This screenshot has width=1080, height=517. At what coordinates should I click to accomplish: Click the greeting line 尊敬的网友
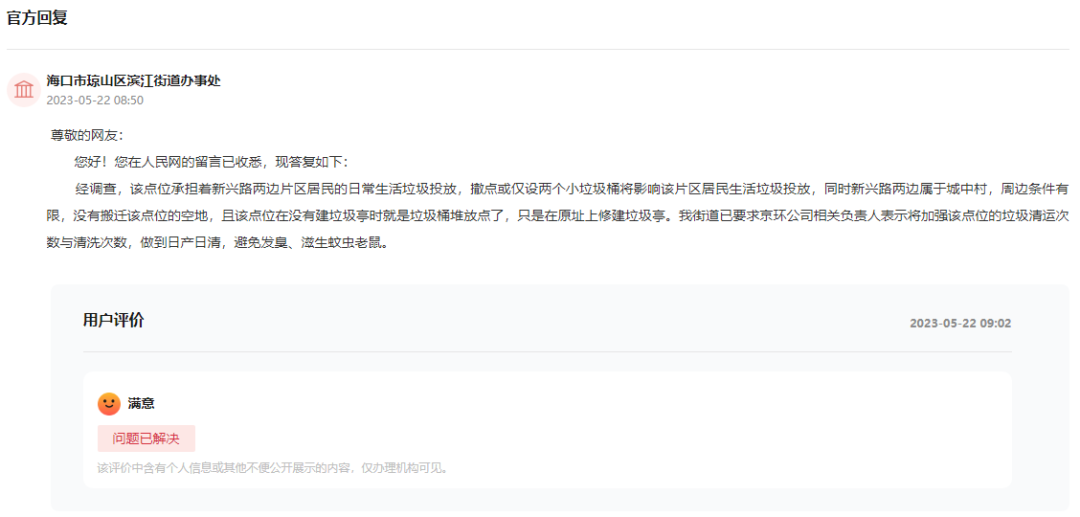pyautogui.click(x=87, y=136)
